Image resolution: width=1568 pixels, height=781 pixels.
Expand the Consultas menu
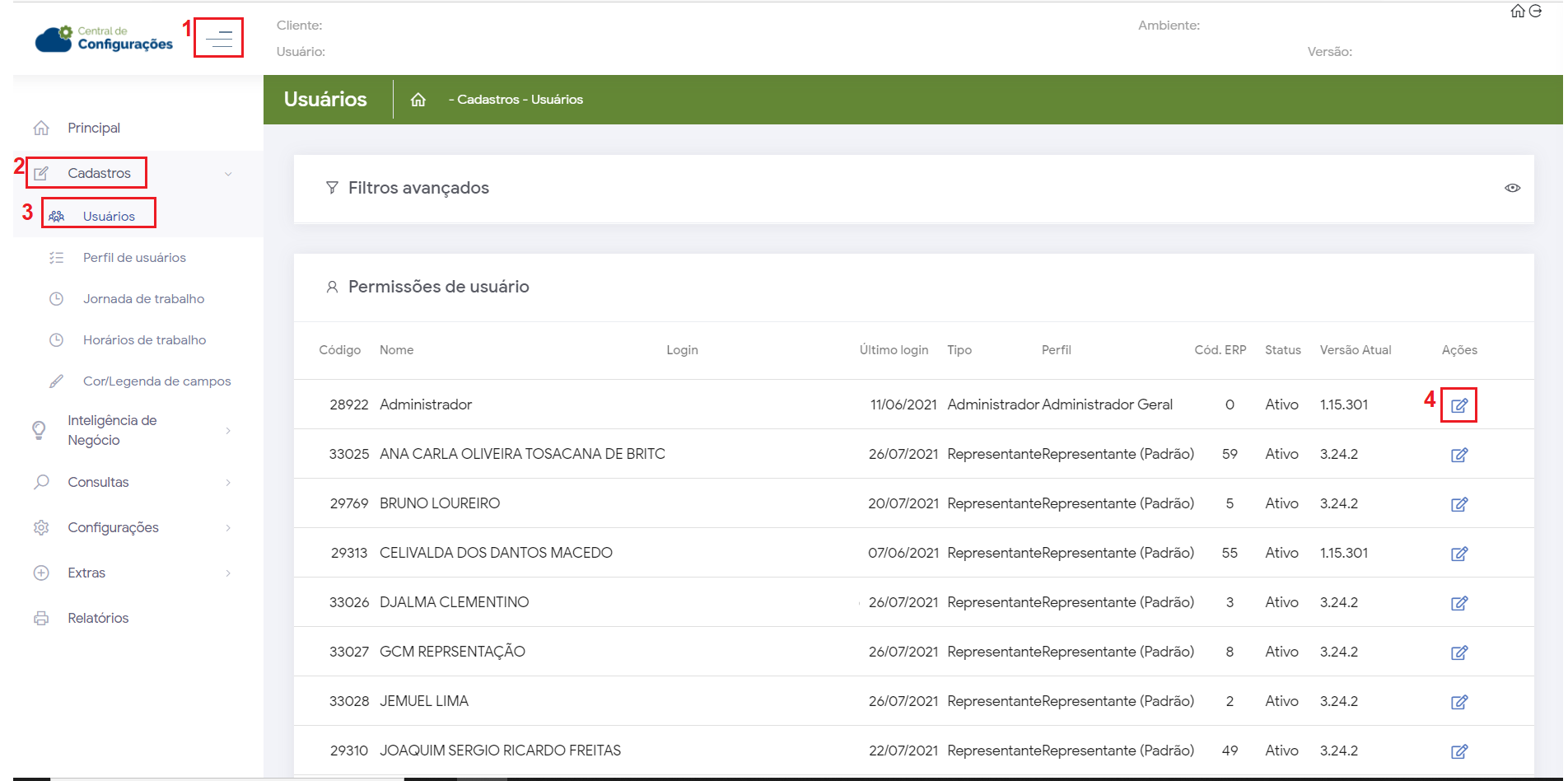[x=228, y=483]
